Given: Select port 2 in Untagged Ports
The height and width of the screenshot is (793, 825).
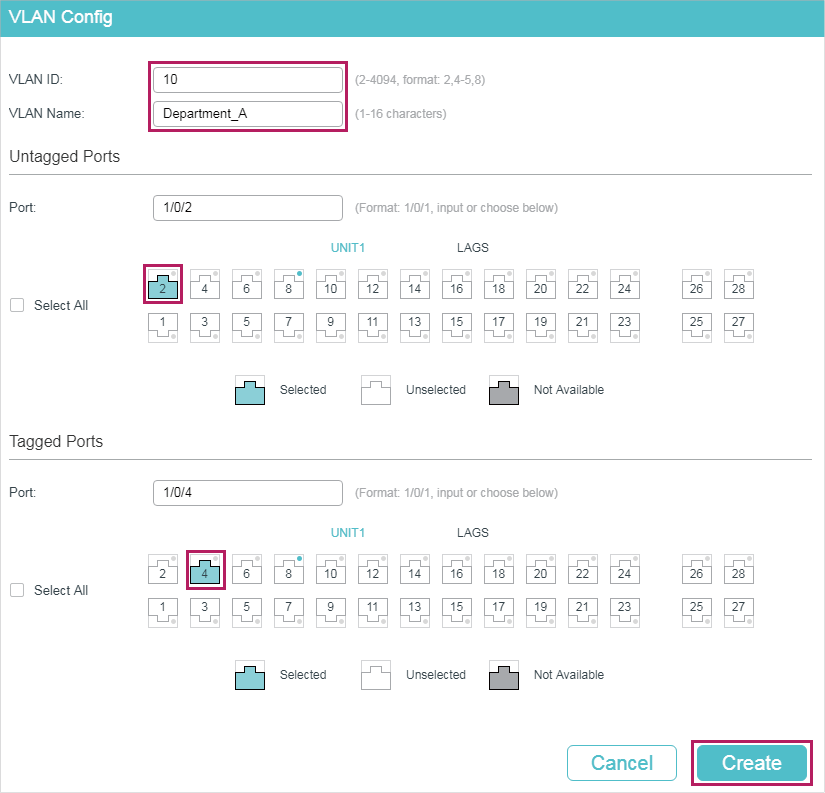Looking at the screenshot, I should [163, 284].
